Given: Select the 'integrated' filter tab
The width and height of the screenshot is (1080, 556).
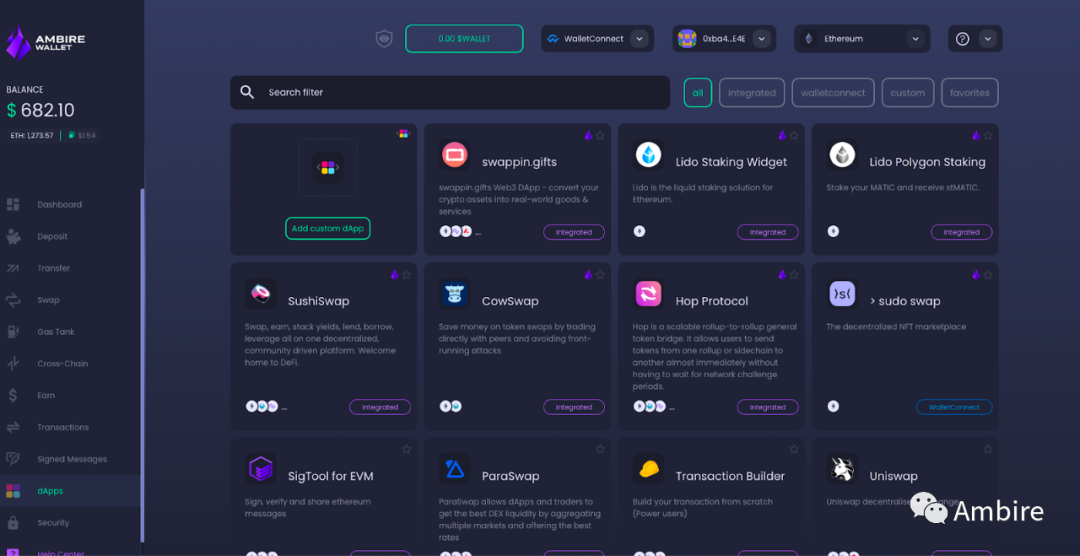Looking at the screenshot, I should (752, 92).
